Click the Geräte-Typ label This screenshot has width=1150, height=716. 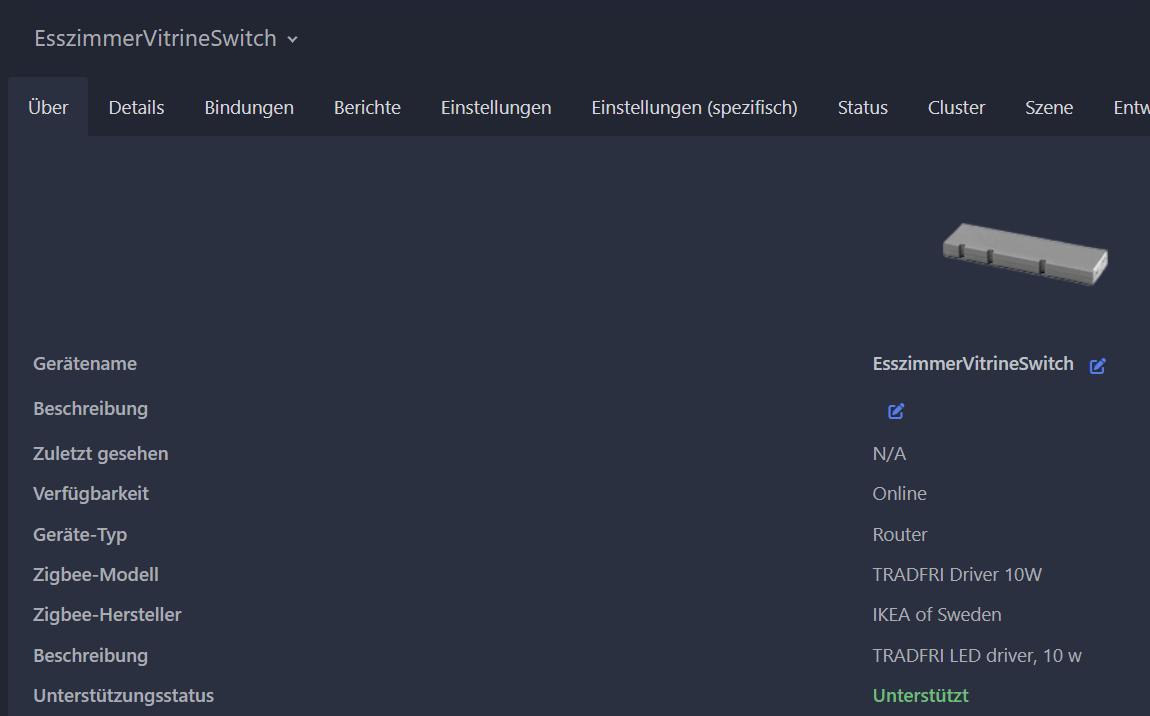click(x=80, y=535)
